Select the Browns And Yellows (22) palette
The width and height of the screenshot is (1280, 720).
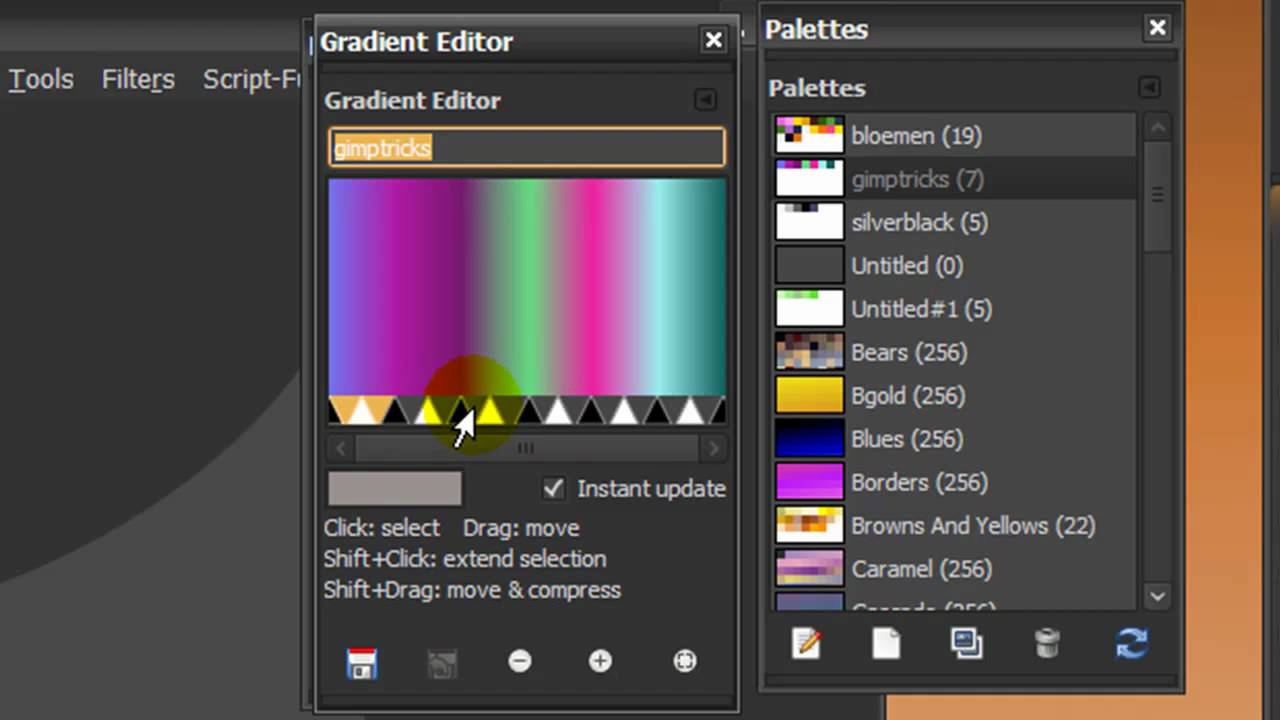[x=955, y=525]
